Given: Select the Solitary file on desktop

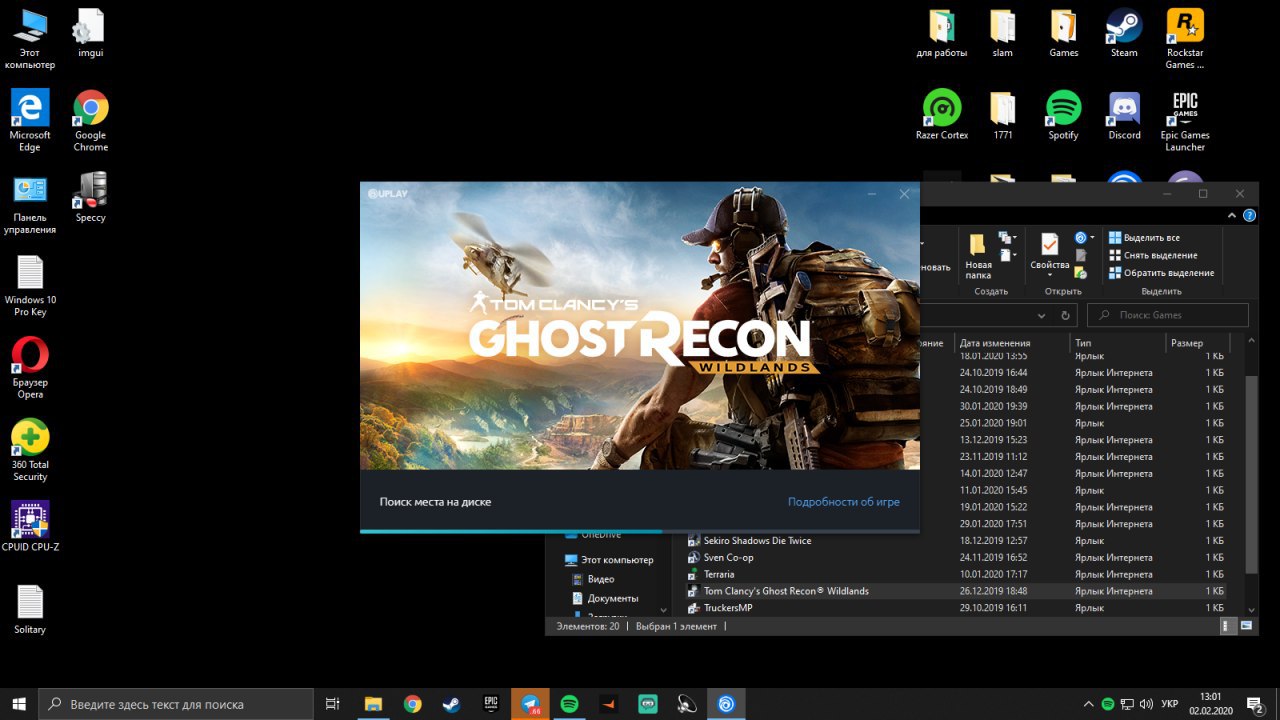Looking at the screenshot, I should pos(30,609).
